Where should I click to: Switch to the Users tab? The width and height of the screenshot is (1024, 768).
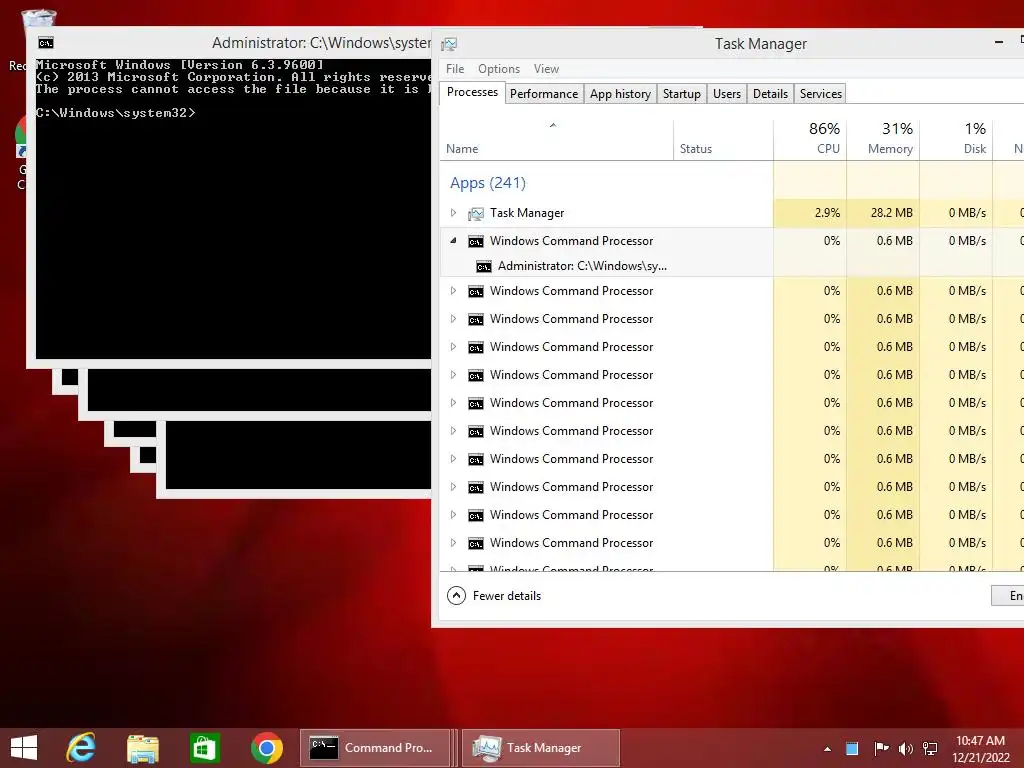727,94
